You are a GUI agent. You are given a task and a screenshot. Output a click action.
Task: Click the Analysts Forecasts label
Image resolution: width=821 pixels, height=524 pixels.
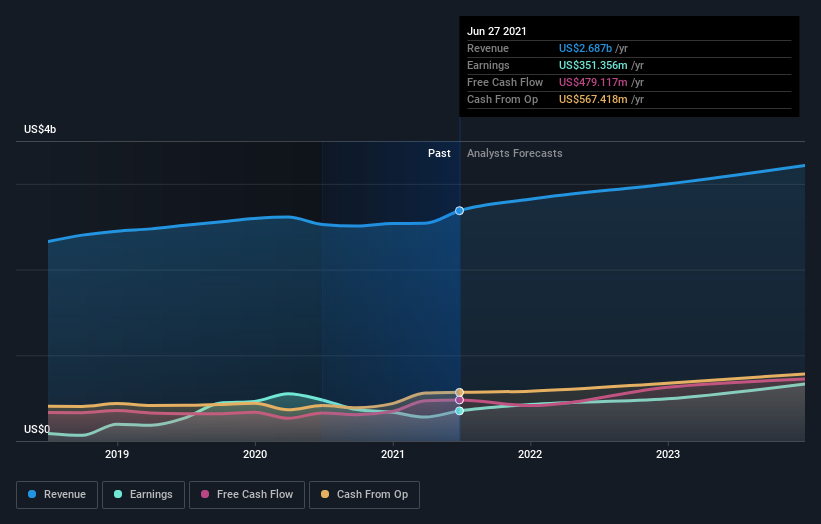(515, 153)
